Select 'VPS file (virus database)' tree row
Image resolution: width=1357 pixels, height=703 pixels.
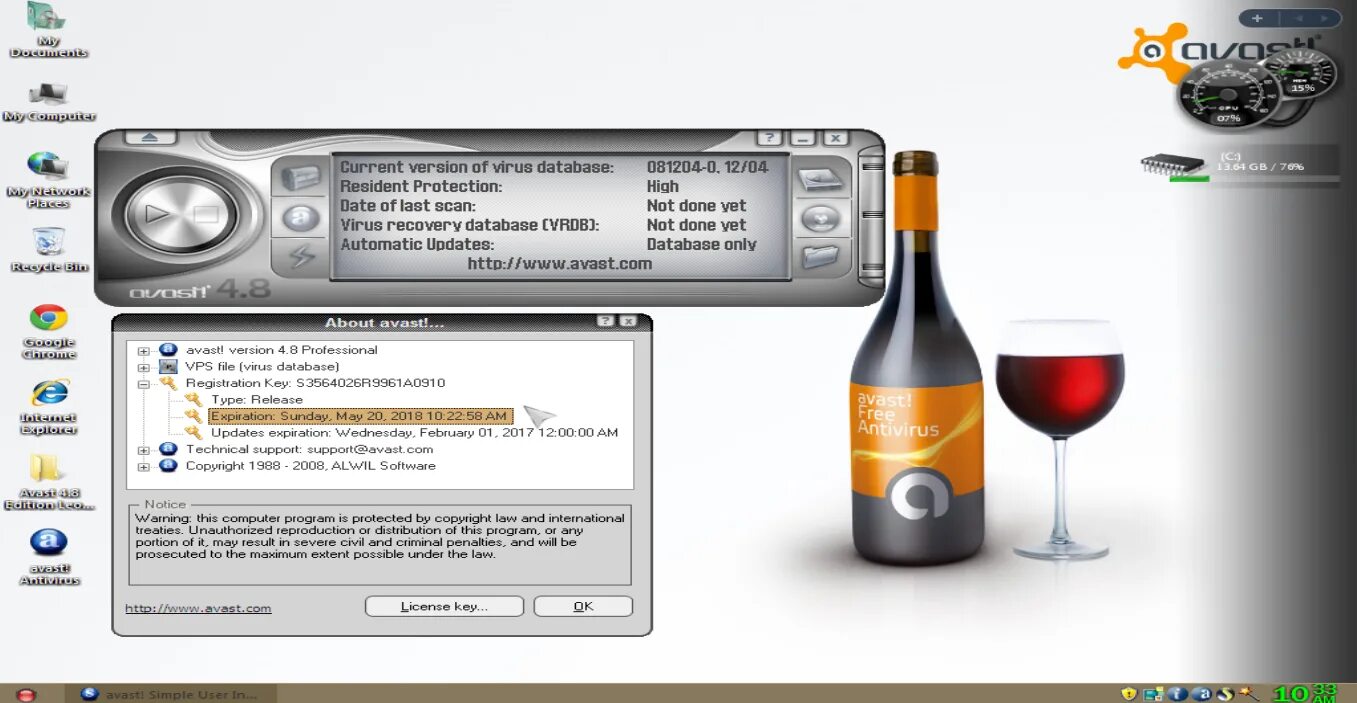point(262,367)
